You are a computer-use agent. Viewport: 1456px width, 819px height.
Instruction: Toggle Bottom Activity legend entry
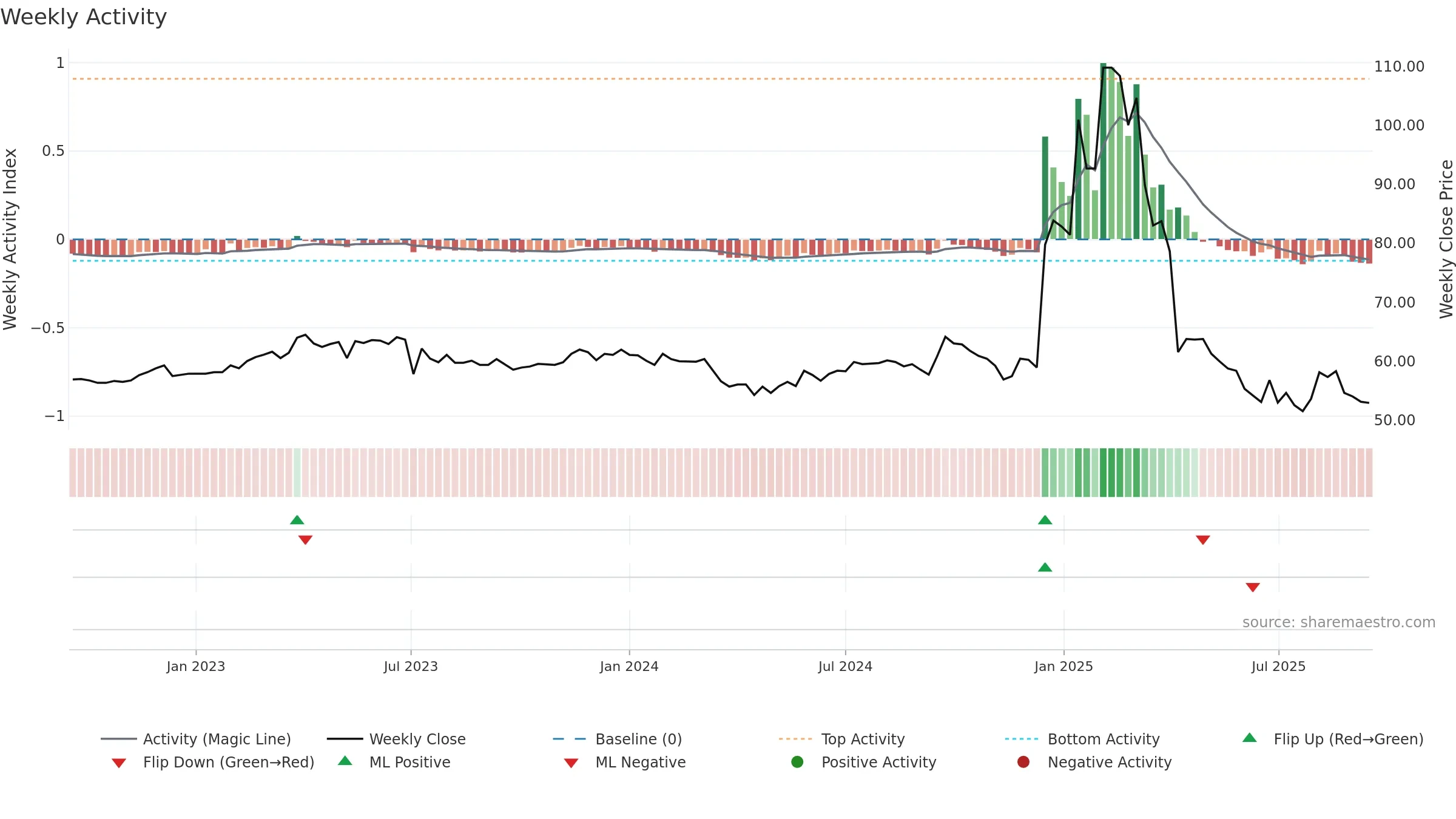pyautogui.click(x=1082, y=739)
